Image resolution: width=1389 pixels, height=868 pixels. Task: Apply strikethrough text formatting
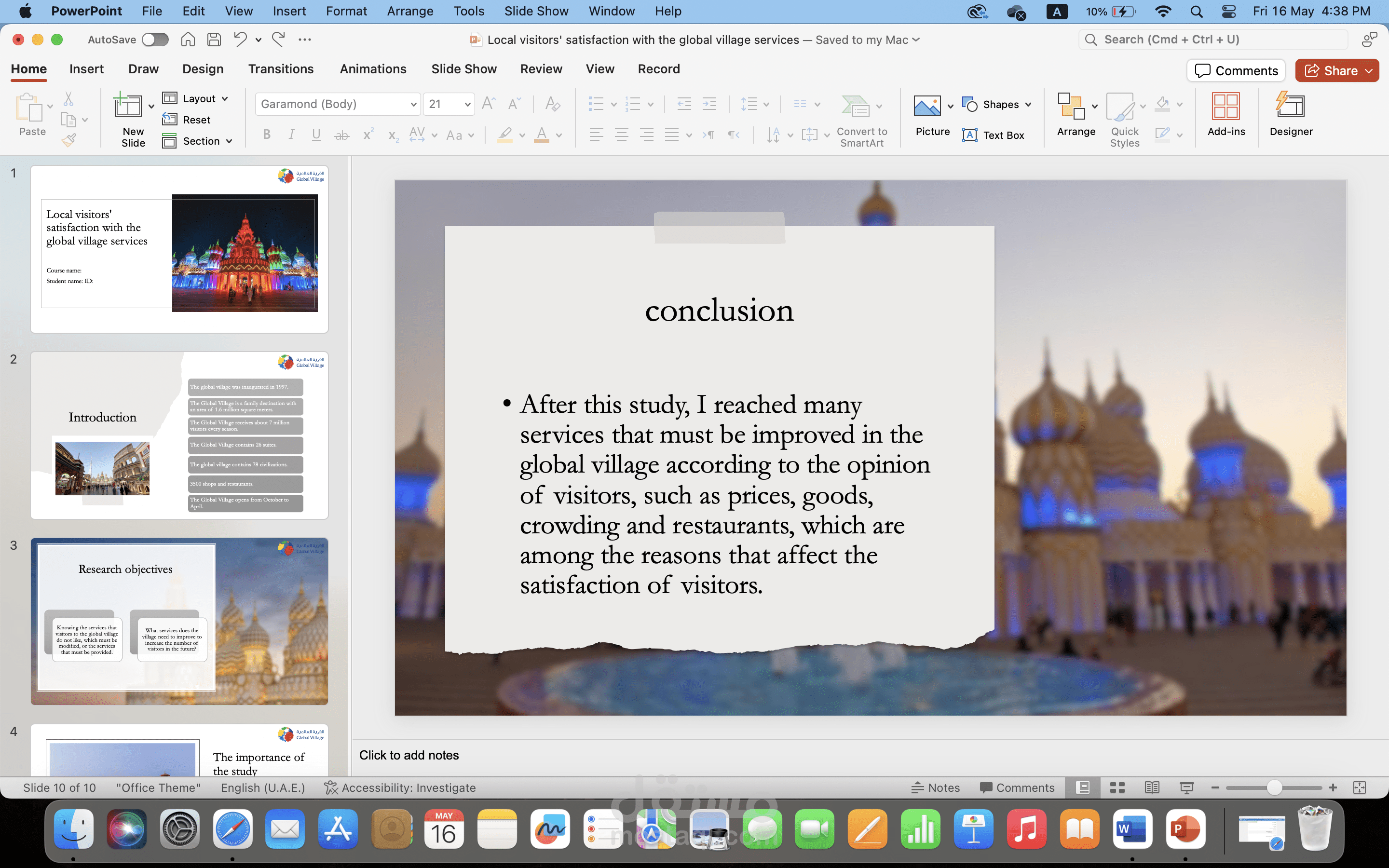tap(341, 136)
